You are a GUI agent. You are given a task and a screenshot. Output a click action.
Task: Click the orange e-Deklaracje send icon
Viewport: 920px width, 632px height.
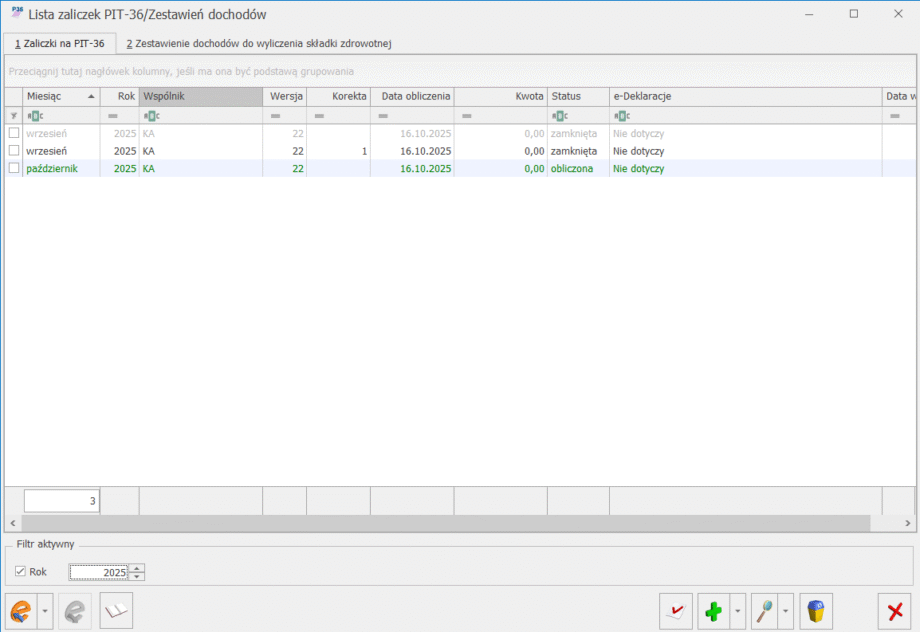[21, 610]
